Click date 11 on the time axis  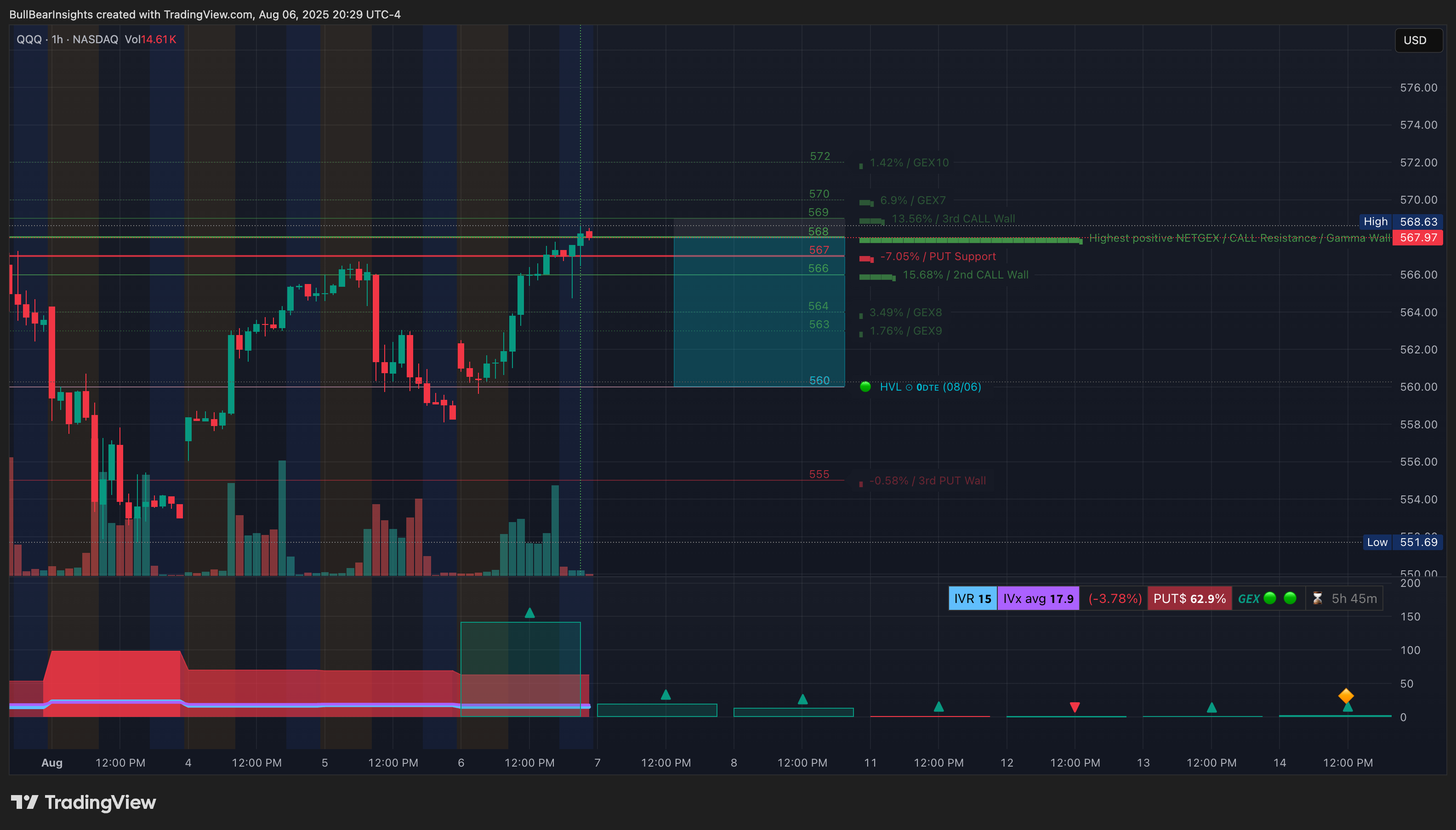(x=870, y=763)
